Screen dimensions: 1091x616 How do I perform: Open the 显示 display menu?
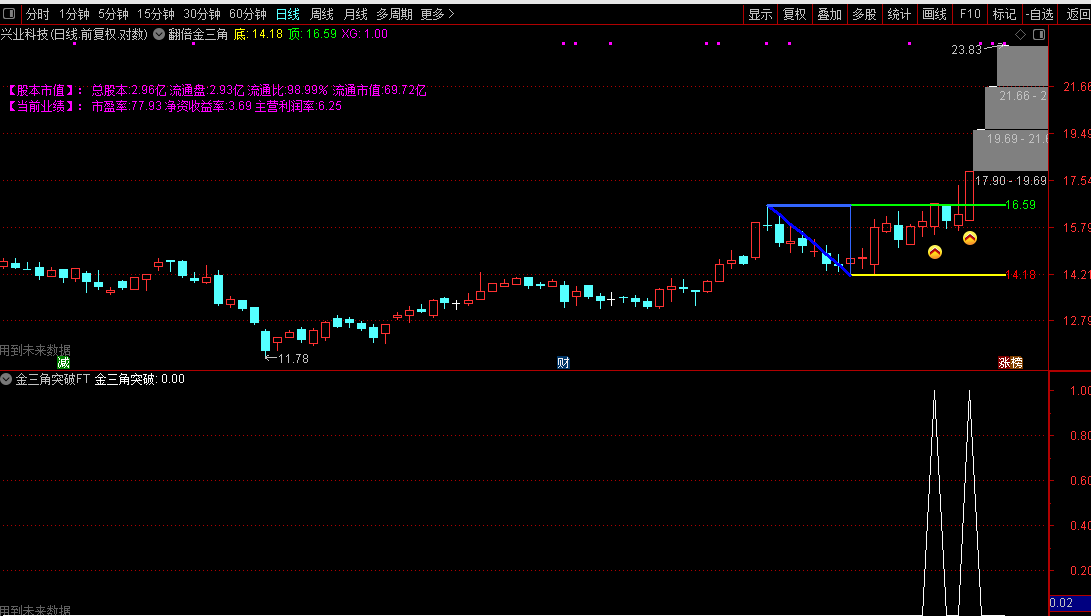pos(760,14)
